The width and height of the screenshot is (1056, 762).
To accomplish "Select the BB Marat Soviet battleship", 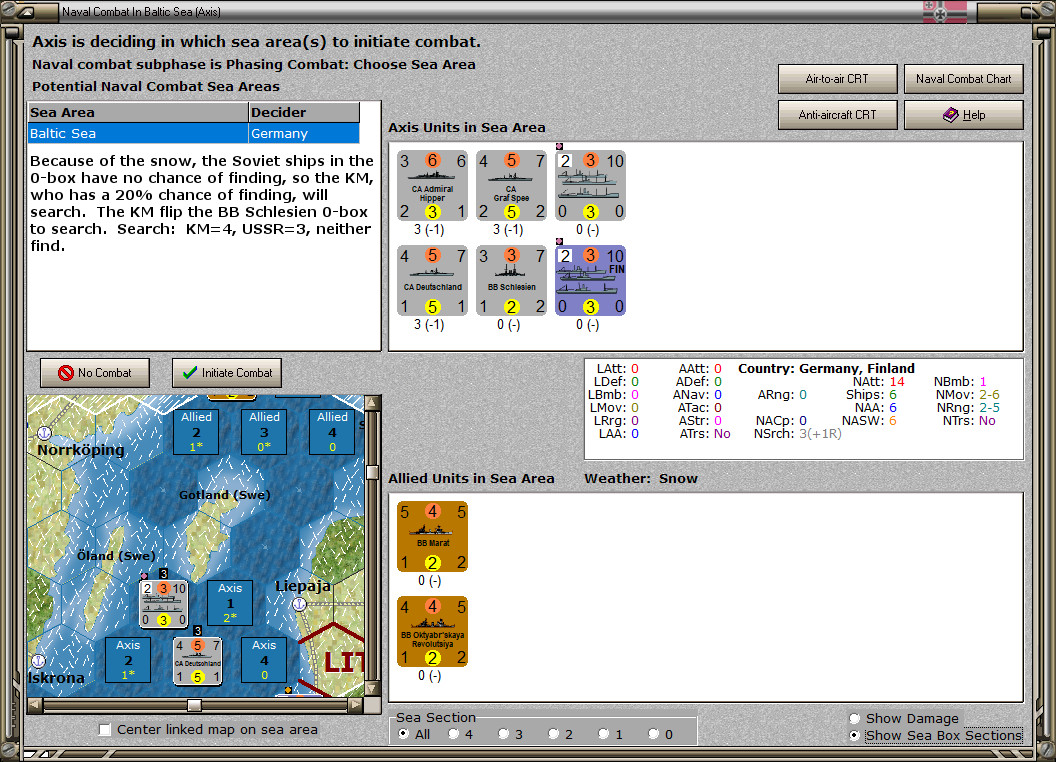I will click(432, 537).
